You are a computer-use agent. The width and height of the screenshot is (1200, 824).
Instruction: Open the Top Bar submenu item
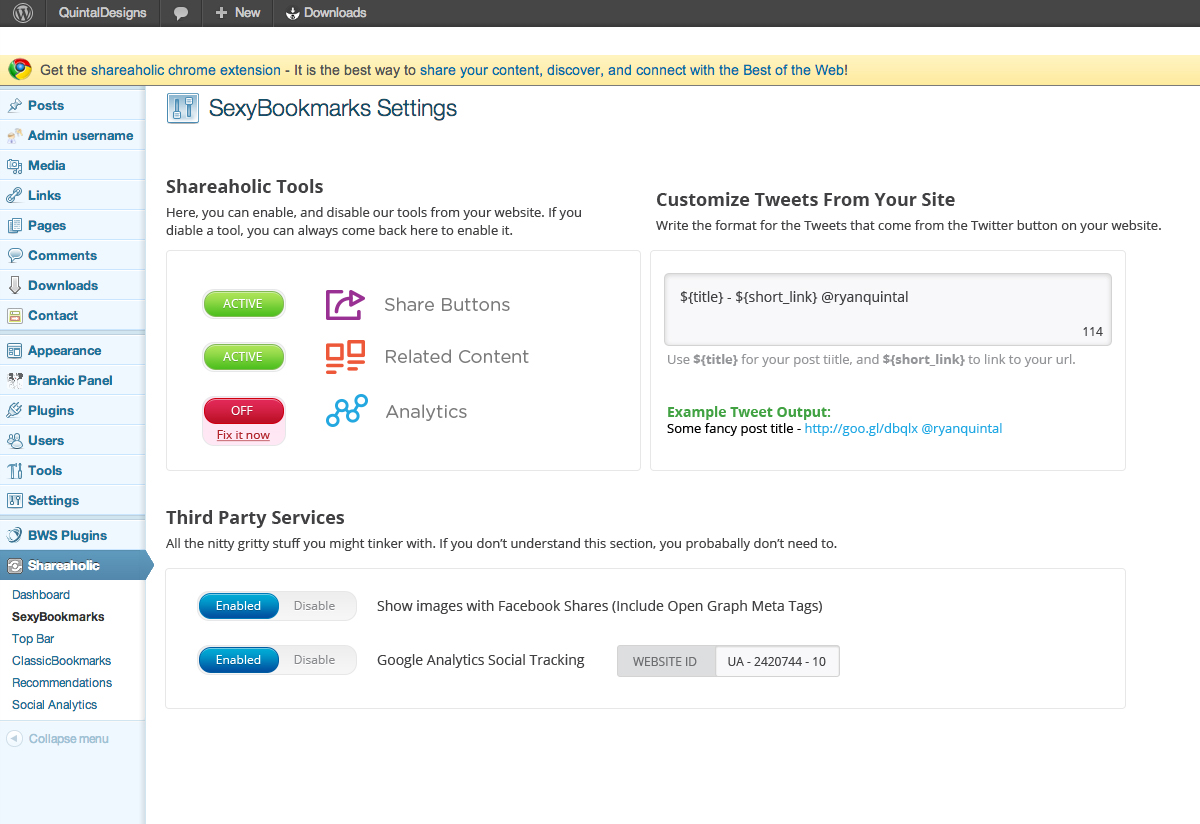coord(33,639)
